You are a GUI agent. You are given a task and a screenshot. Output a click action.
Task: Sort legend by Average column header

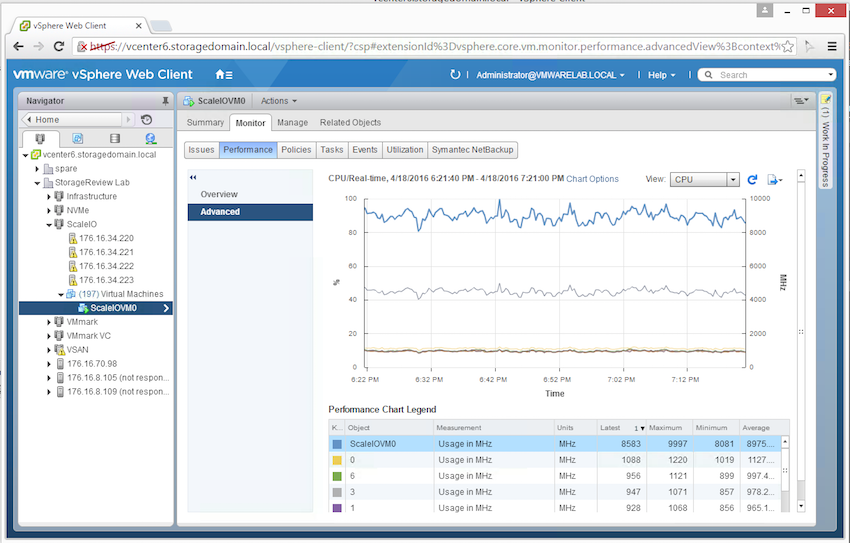pos(764,428)
